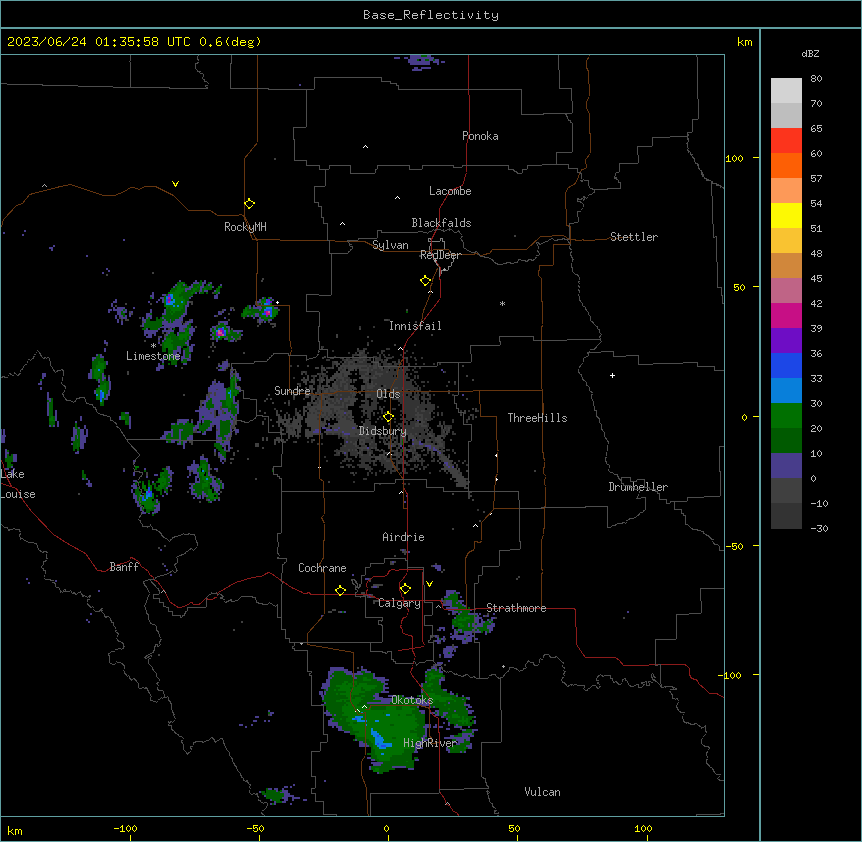
Task: Click the Sundre label
Action: click(292, 391)
